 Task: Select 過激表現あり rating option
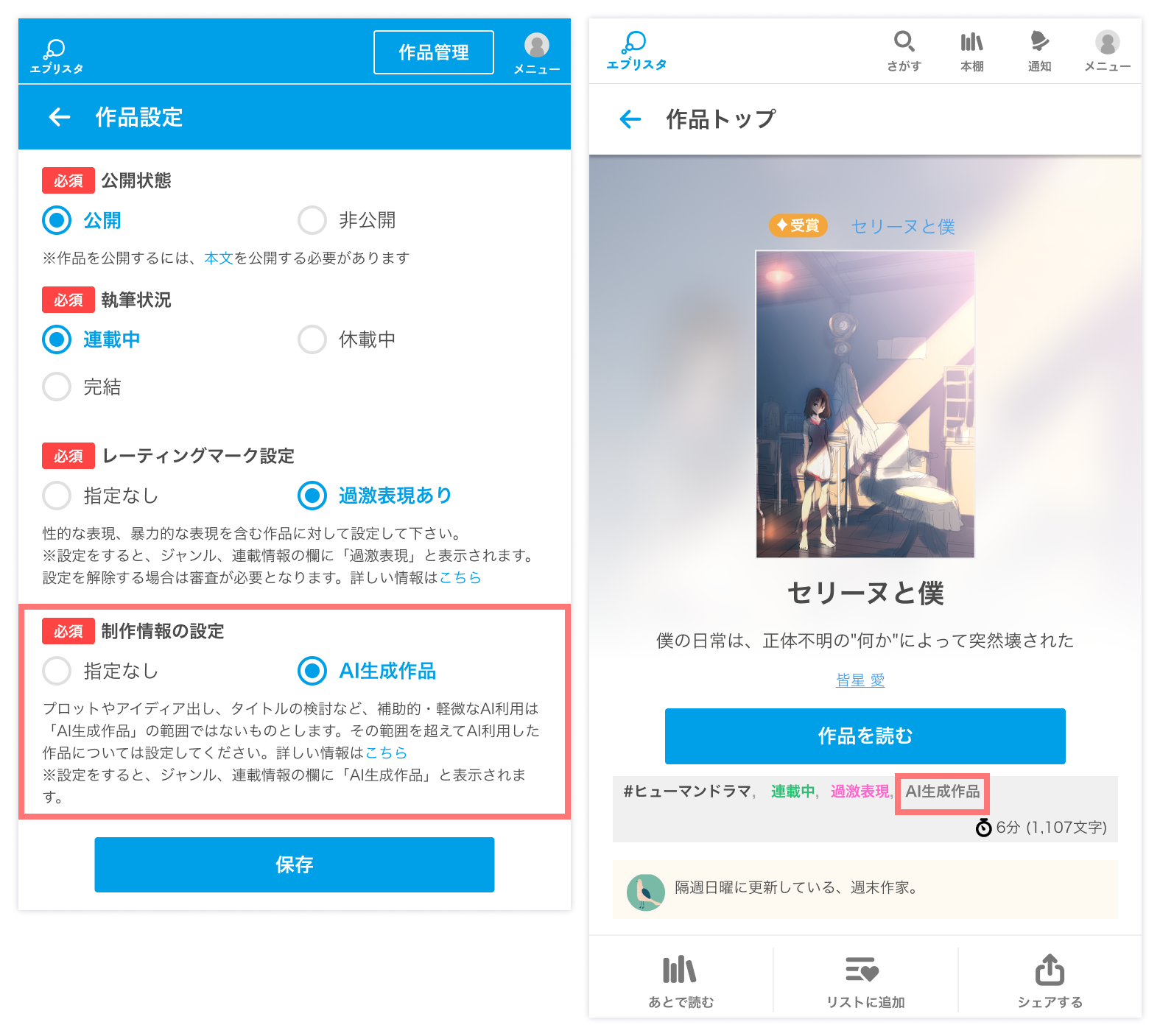coord(312,496)
